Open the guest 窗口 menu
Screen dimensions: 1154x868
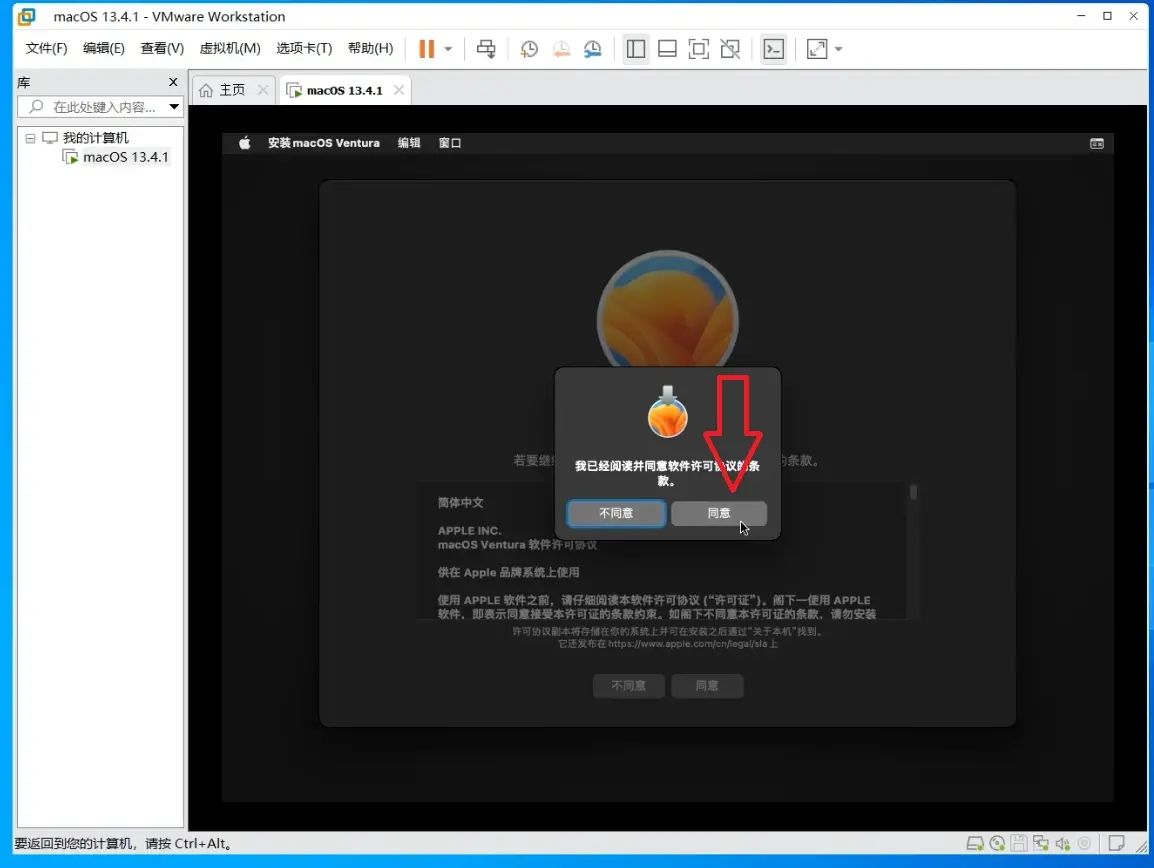coord(450,143)
